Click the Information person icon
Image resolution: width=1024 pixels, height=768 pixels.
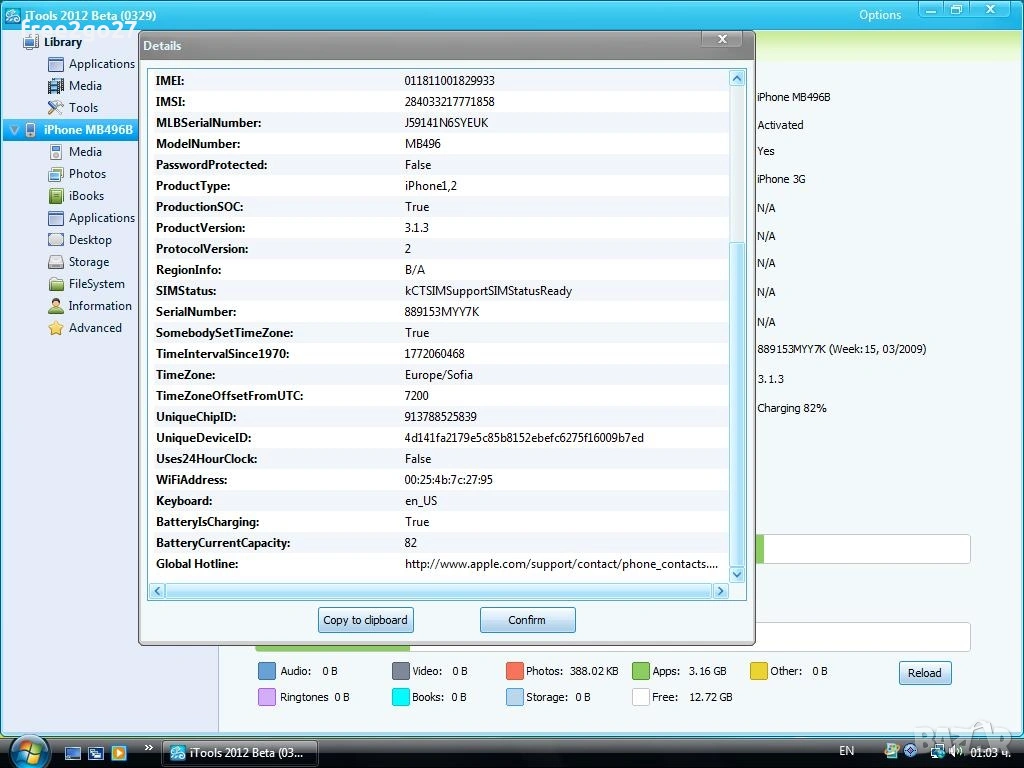[56, 306]
